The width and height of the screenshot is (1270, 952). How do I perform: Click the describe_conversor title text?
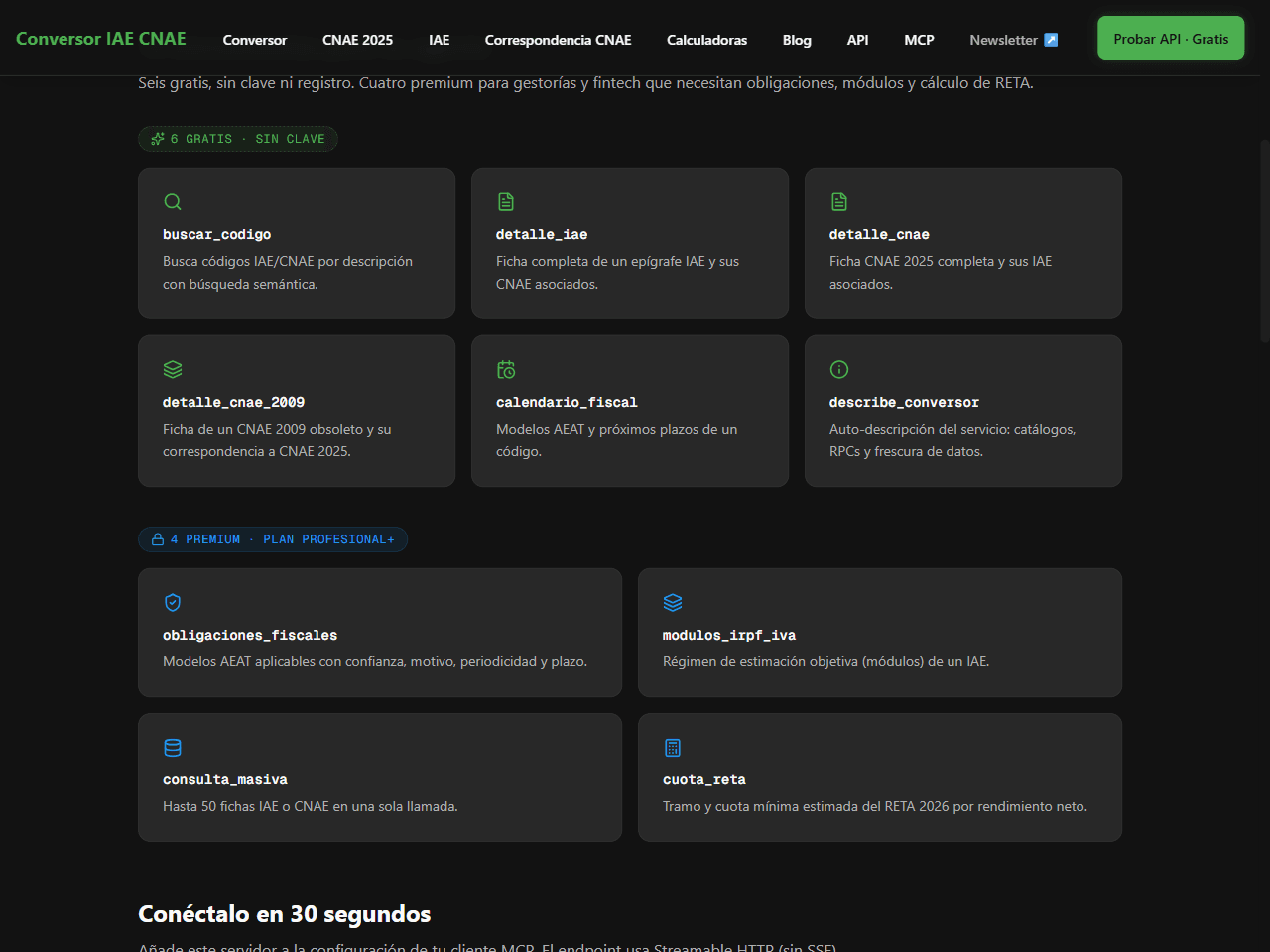point(904,403)
